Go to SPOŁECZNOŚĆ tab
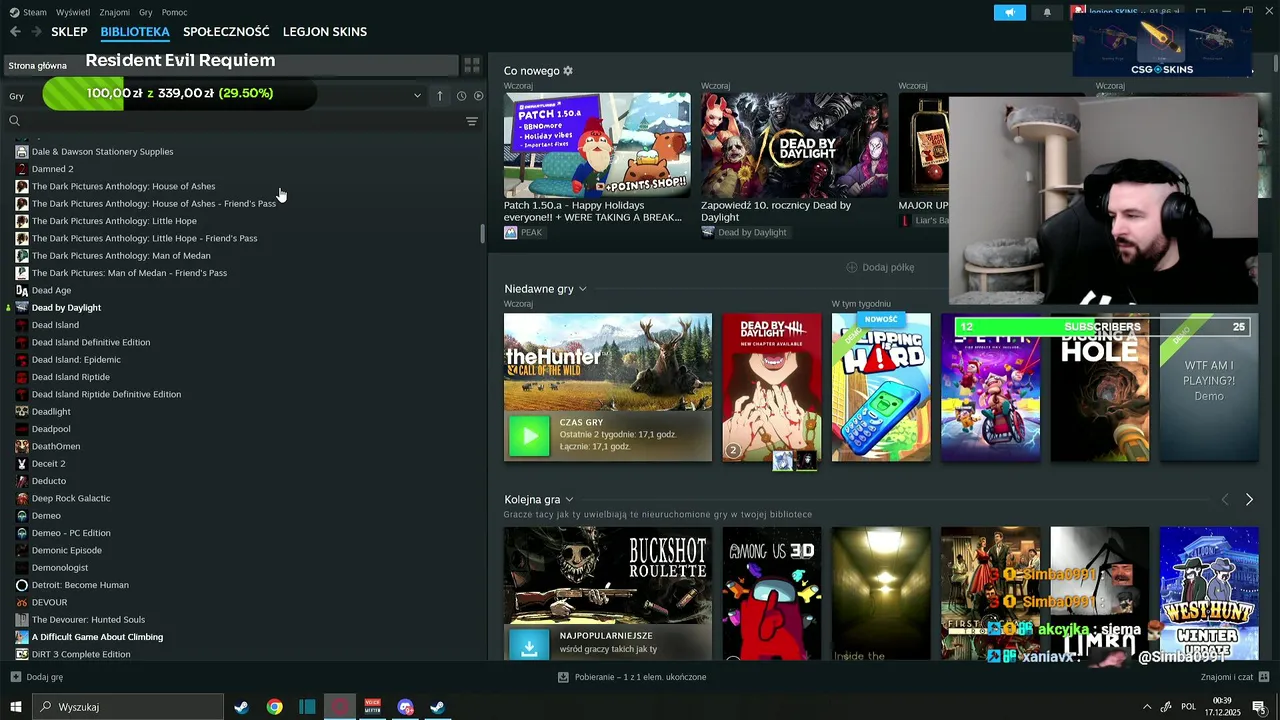The height and width of the screenshot is (720, 1280). click(226, 32)
